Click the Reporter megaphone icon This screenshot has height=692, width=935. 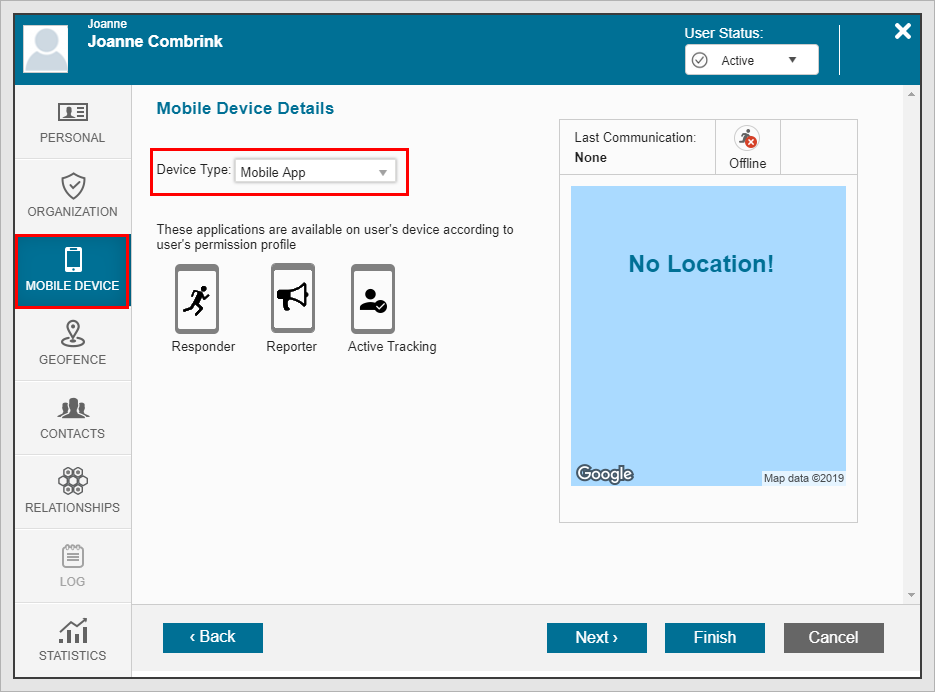(x=292, y=297)
